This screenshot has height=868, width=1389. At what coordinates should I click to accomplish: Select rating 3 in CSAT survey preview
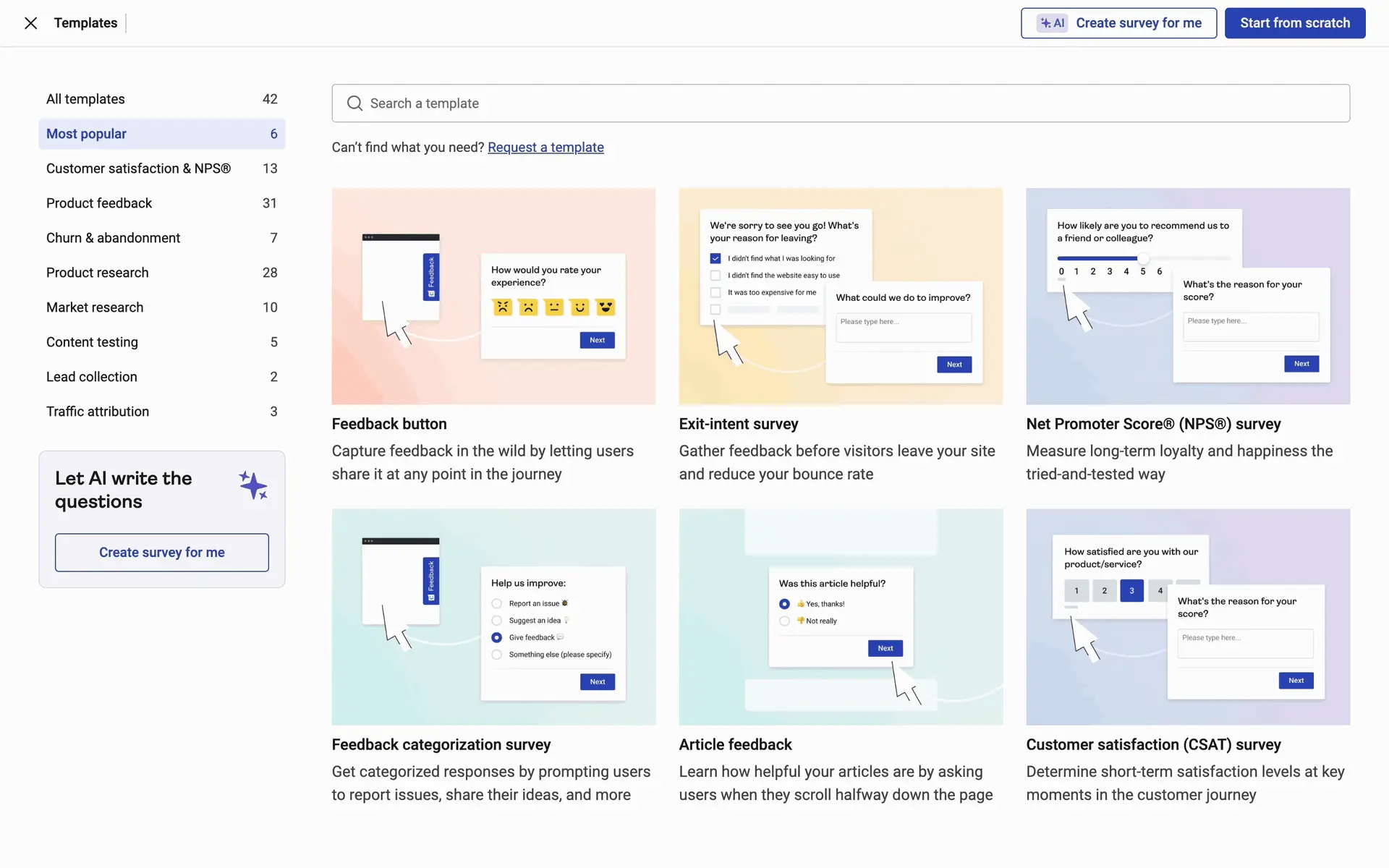[x=1131, y=591]
